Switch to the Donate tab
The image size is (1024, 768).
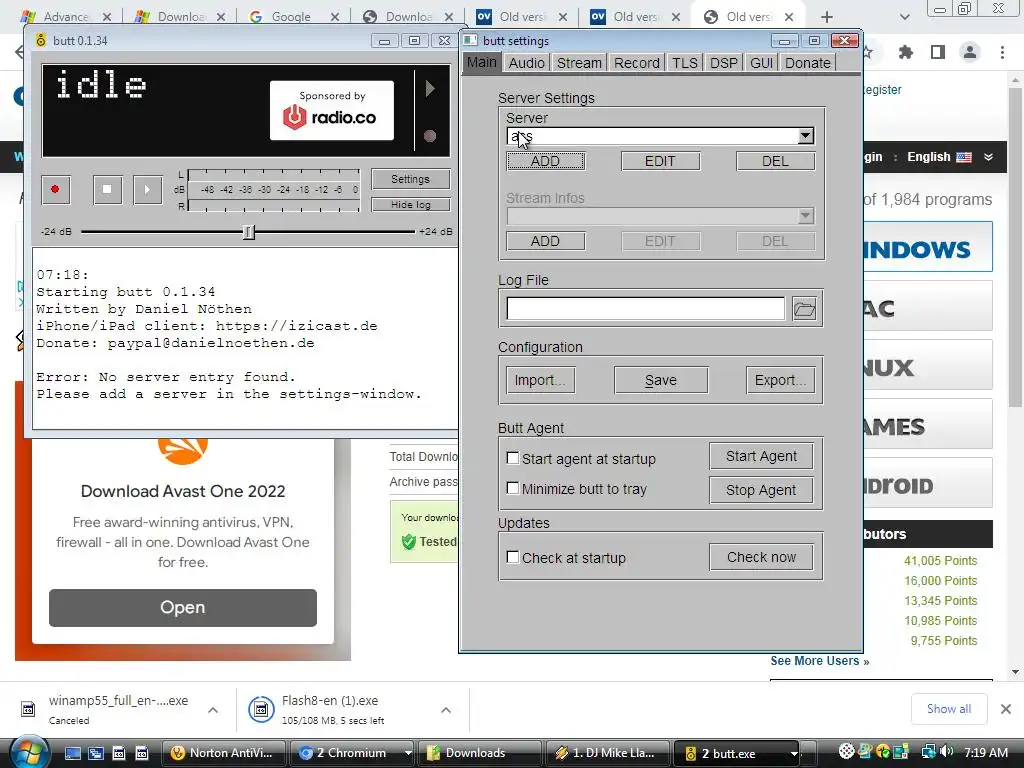(808, 63)
